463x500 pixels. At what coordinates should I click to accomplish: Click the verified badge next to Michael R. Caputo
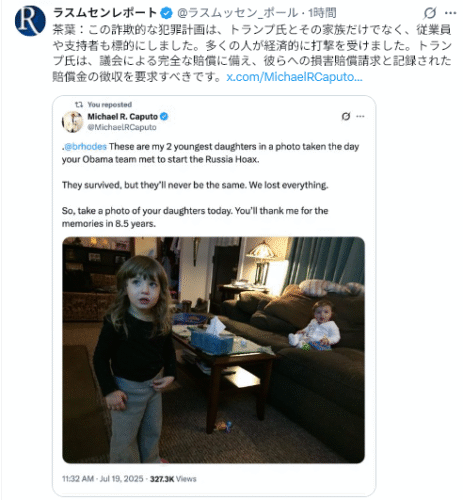[164, 116]
